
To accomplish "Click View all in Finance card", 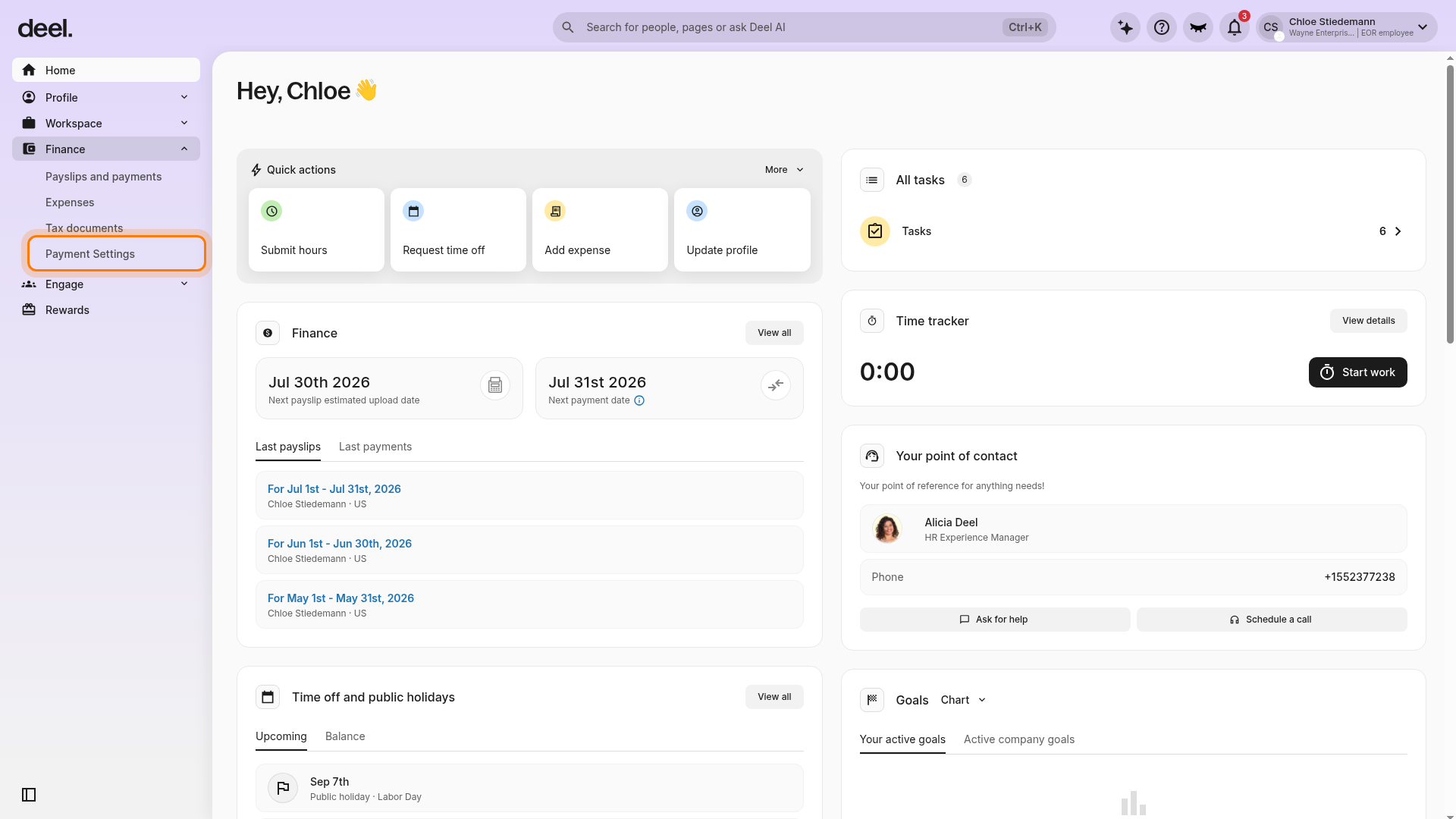I will pos(774,333).
